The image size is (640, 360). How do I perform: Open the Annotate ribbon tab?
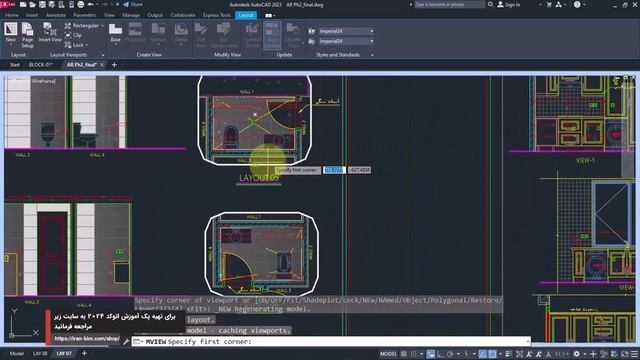point(56,15)
